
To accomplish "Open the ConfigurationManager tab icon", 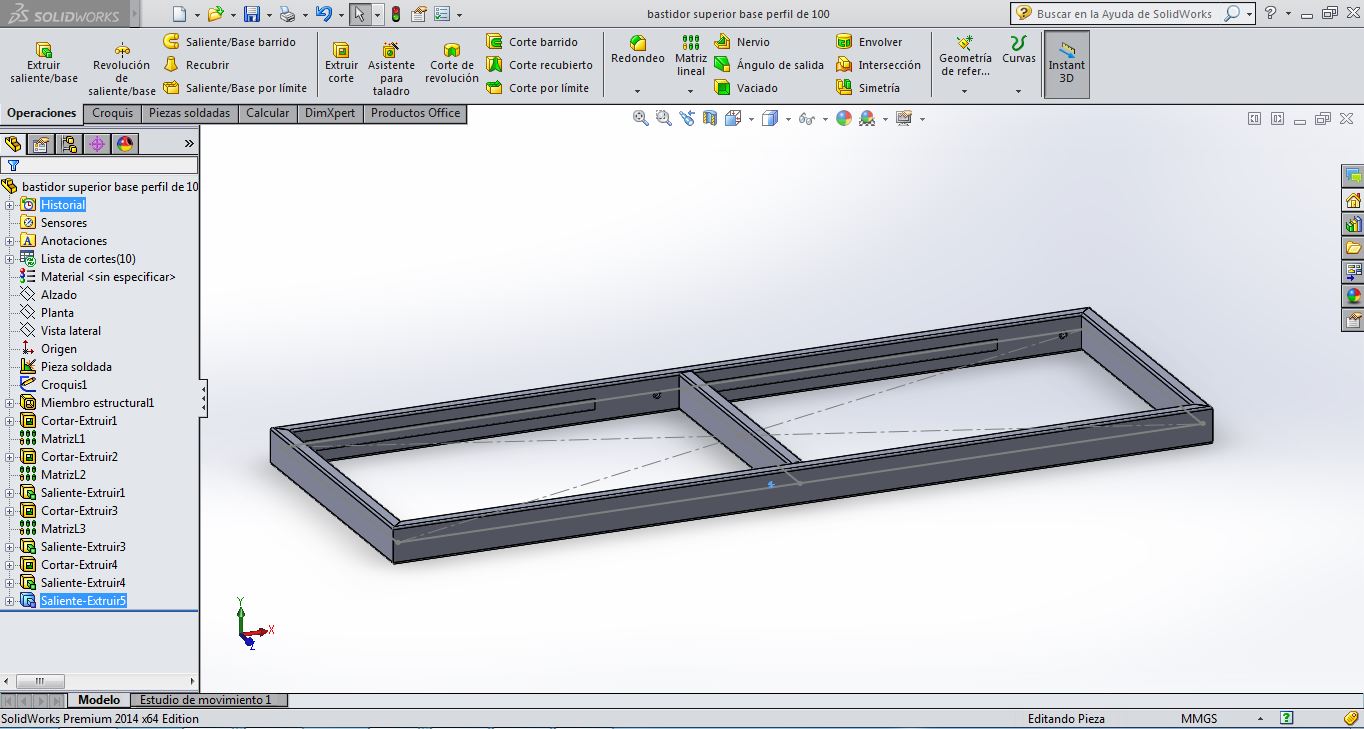I will click(x=69, y=144).
